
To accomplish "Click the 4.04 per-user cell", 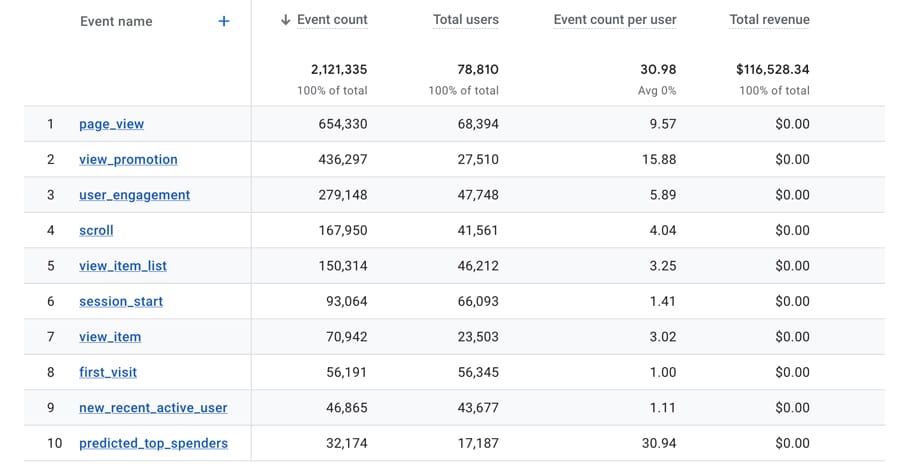I will (x=663, y=230).
